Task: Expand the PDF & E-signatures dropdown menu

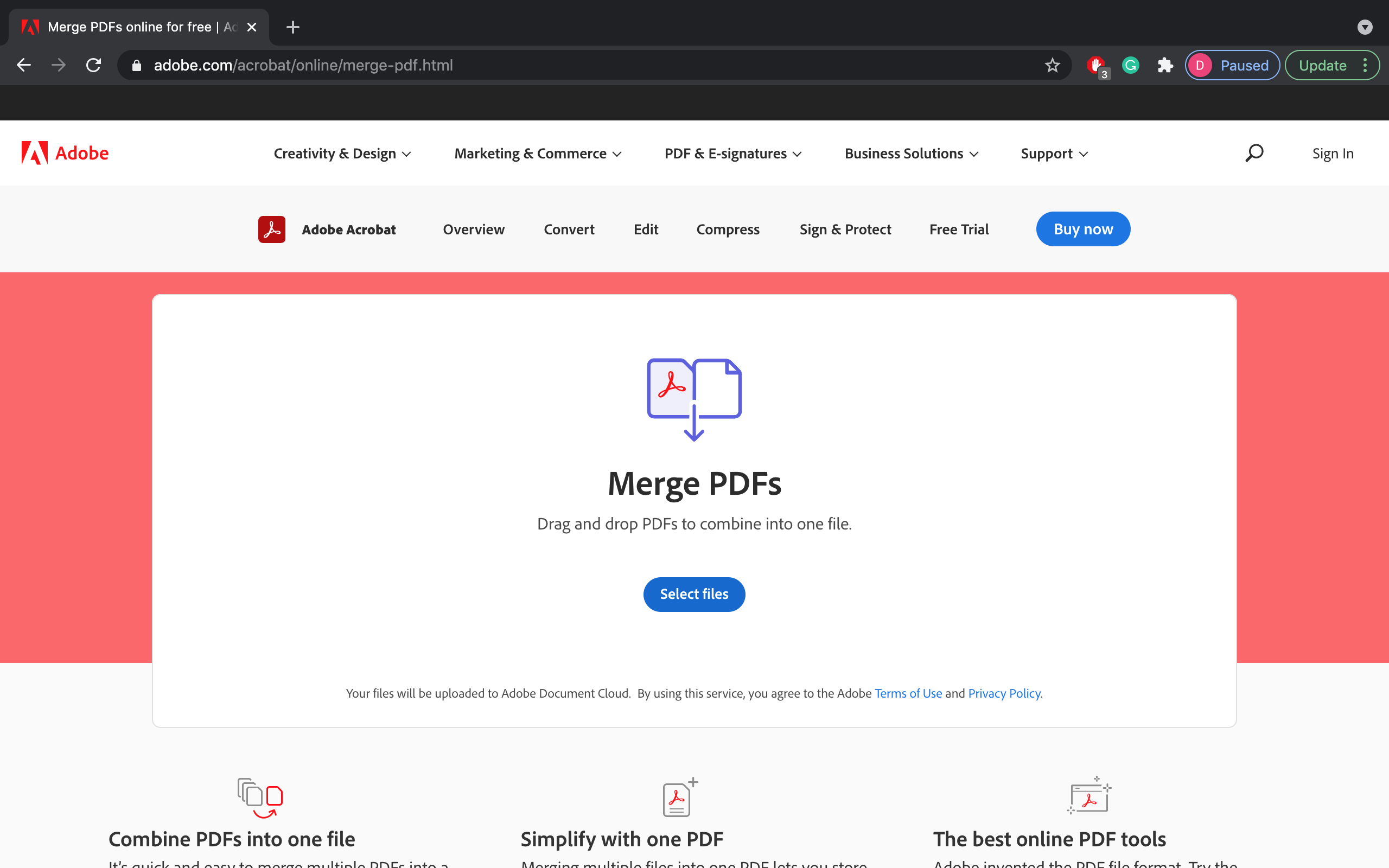Action: 732,153
